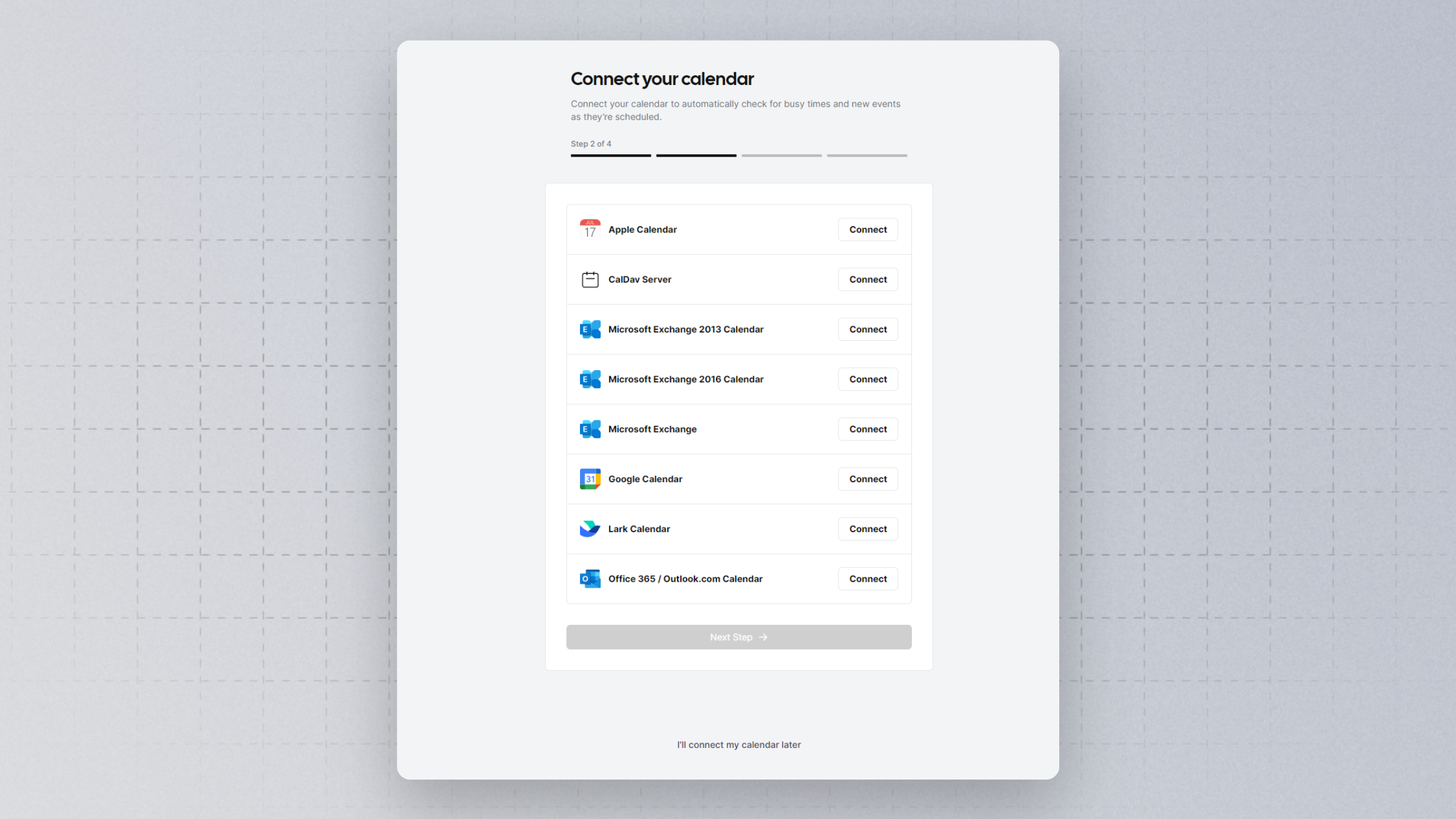The height and width of the screenshot is (819, 1456).
Task: Click the plain Microsoft Exchange row icon
Action: pyautogui.click(x=590, y=429)
